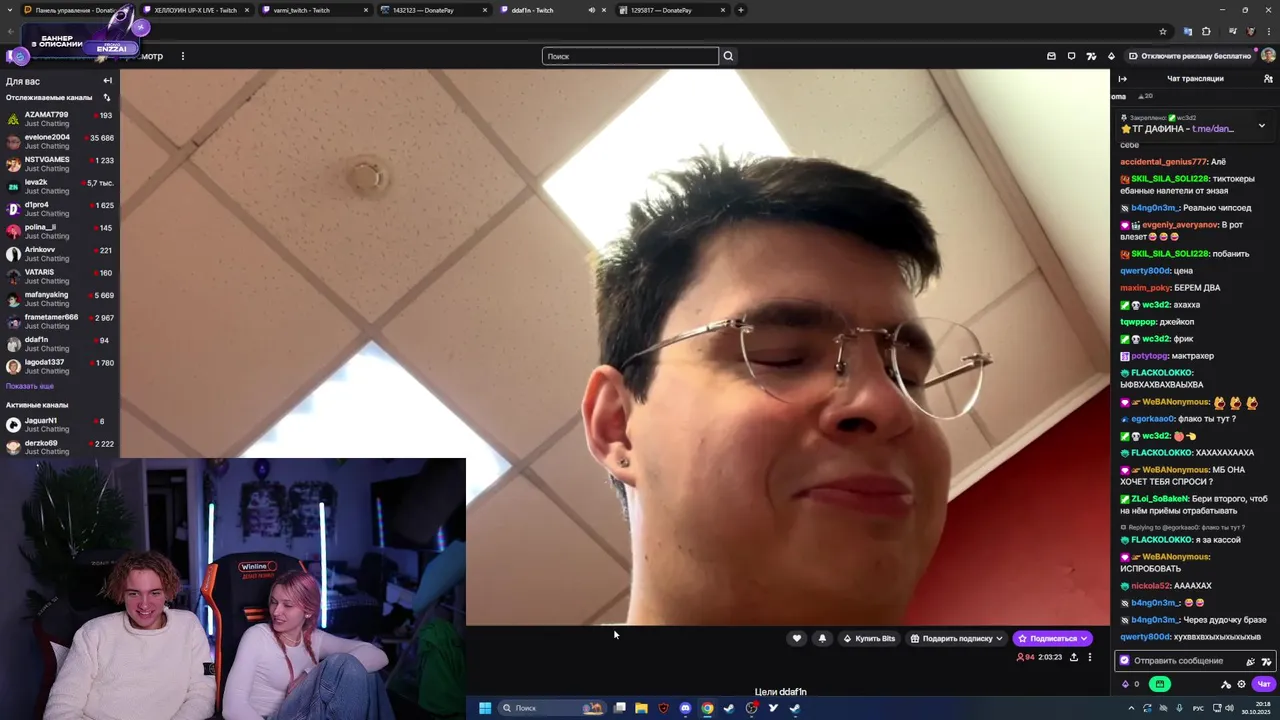Open Discord from the taskbar
Image resolution: width=1280 pixels, height=720 pixels.
pos(685,708)
